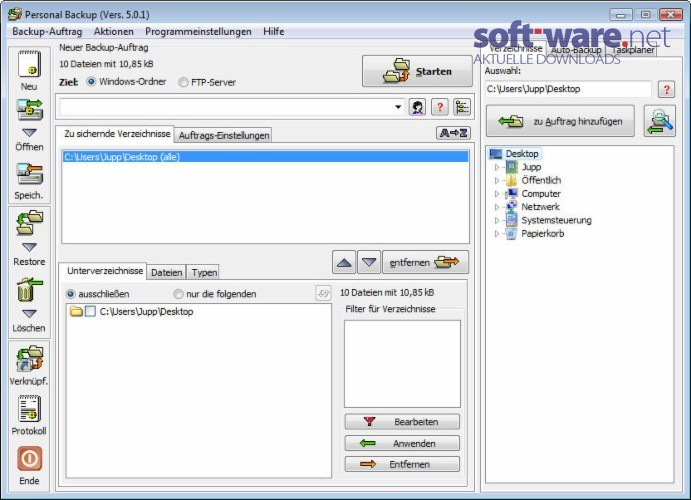Click the Ende power icon
Viewport: 691px width, 500px height.
click(x=30, y=459)
